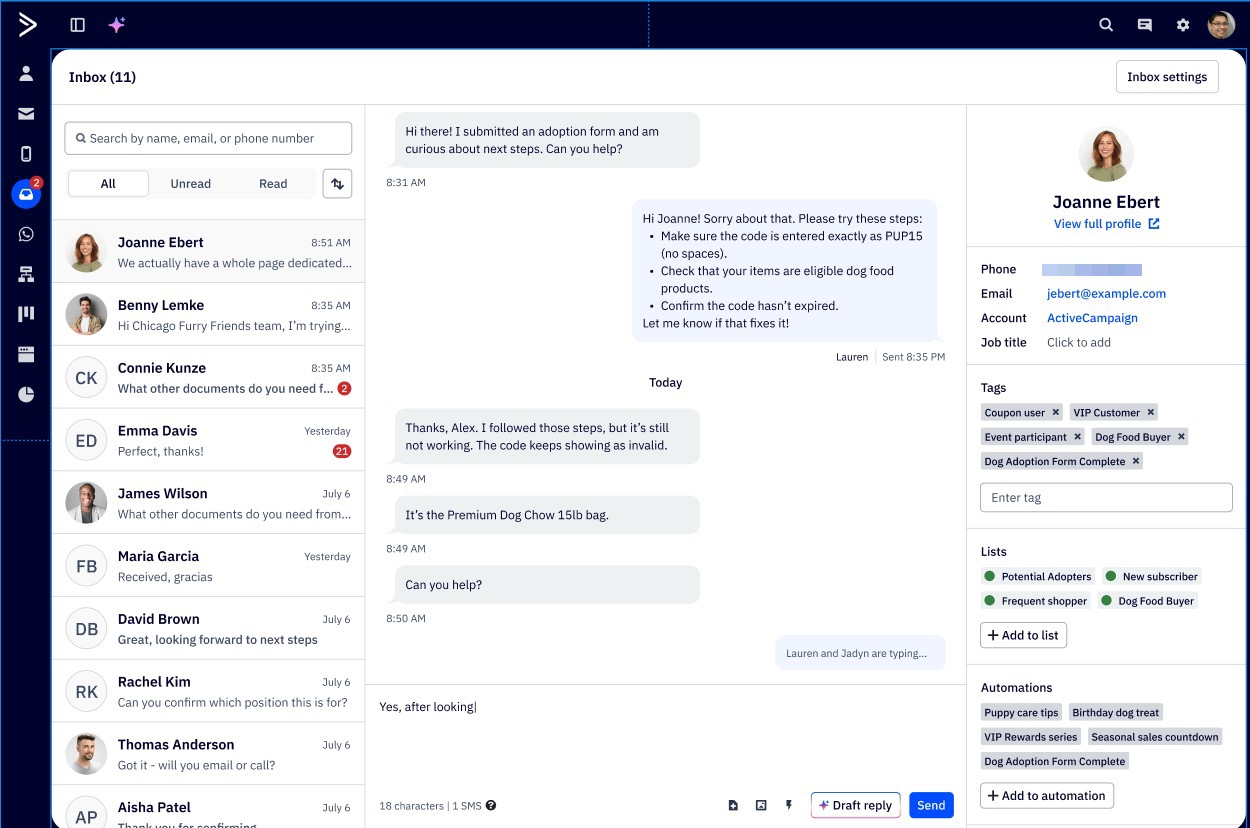The height and width of the screenshot is (828, 1250).
Task: Open quick replies with the lightning bolt icon
Action: [x=789, y=804]
